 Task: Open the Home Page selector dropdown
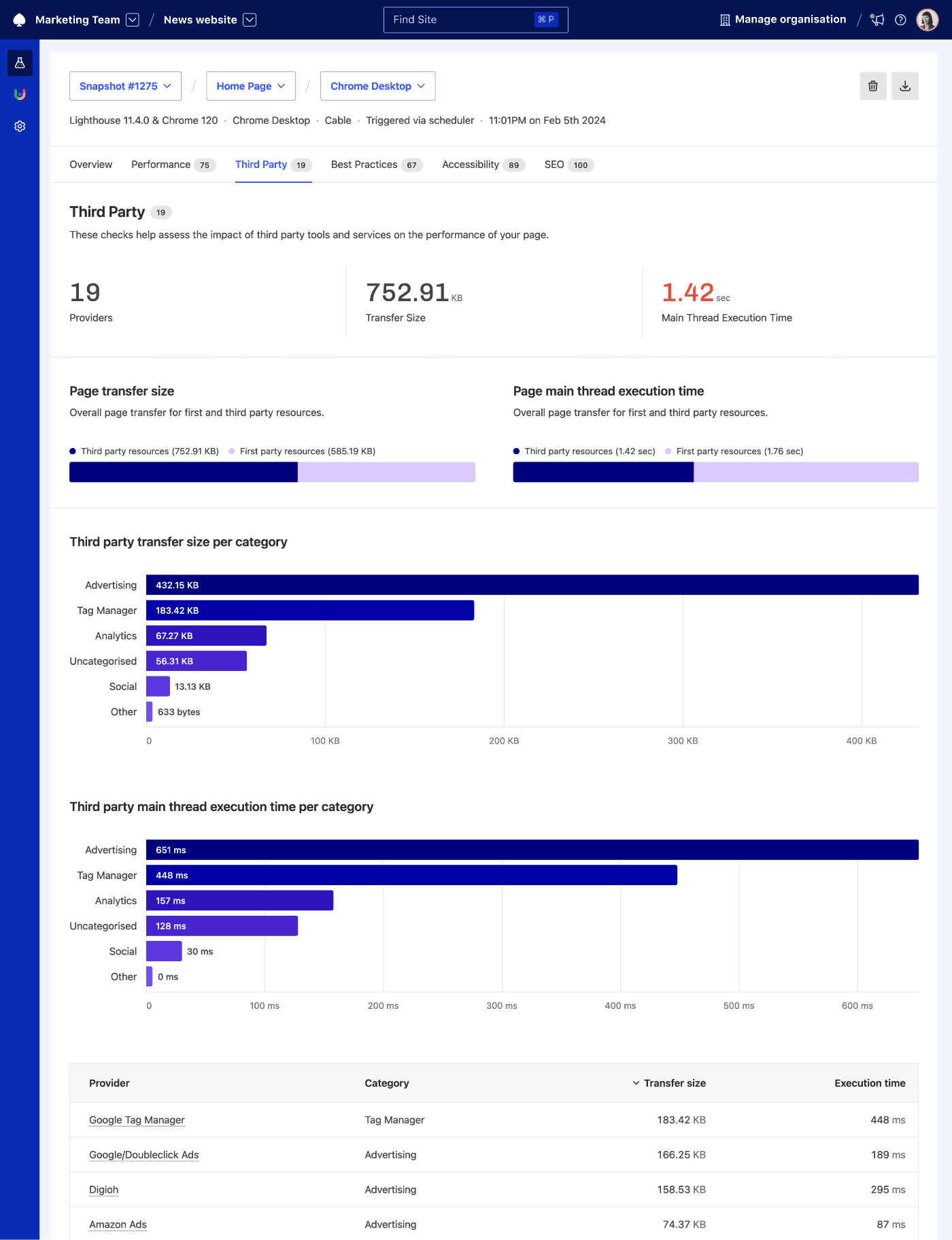tap(250, 86)
